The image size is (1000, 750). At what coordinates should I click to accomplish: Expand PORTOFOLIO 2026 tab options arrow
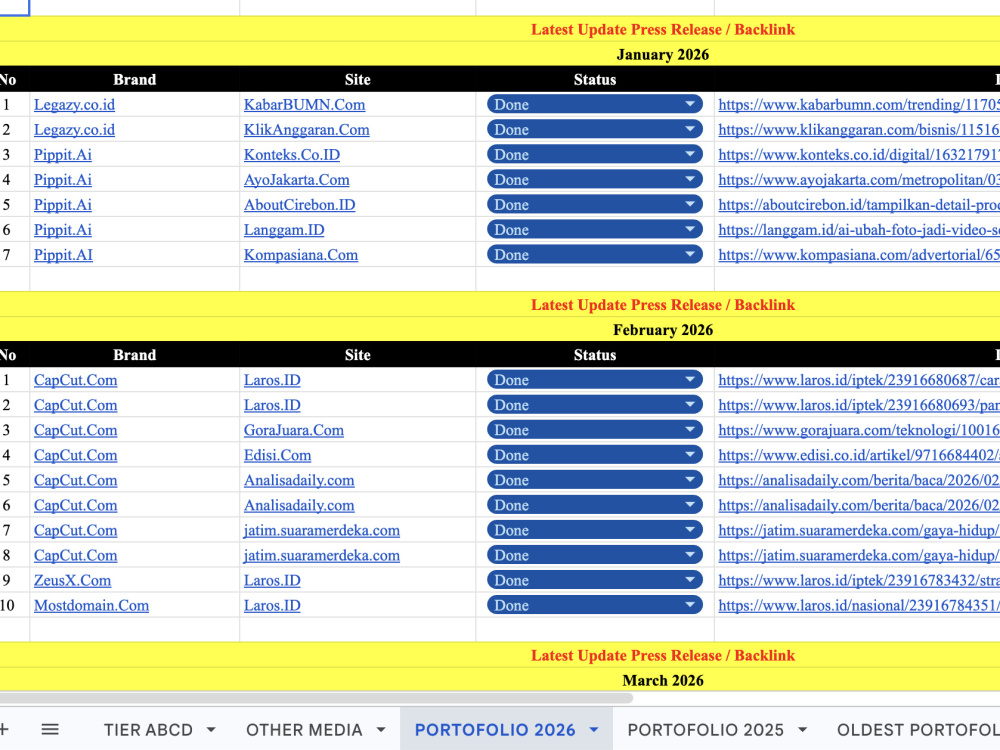tap(594, 730)
